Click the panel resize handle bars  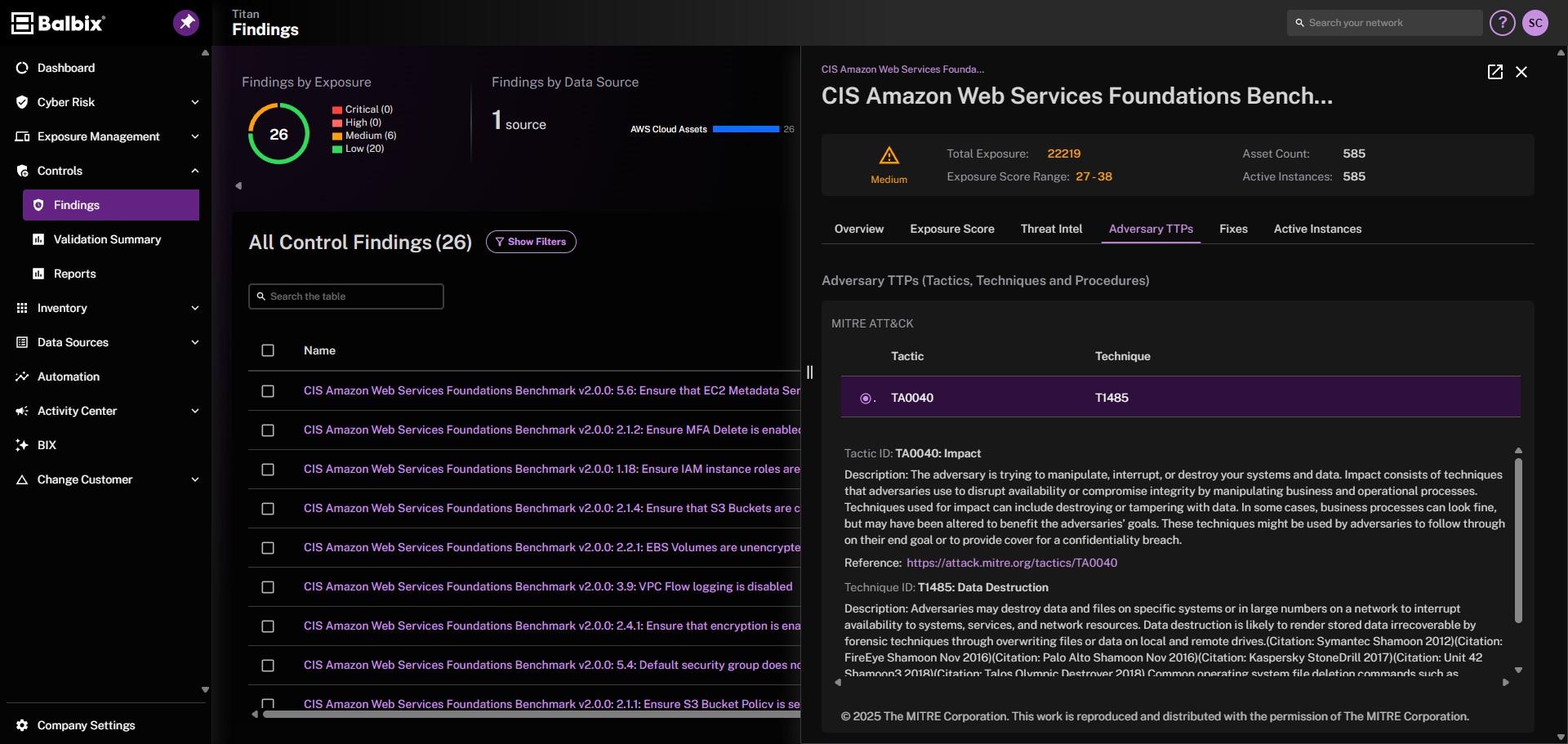click(x=809, y=372)
